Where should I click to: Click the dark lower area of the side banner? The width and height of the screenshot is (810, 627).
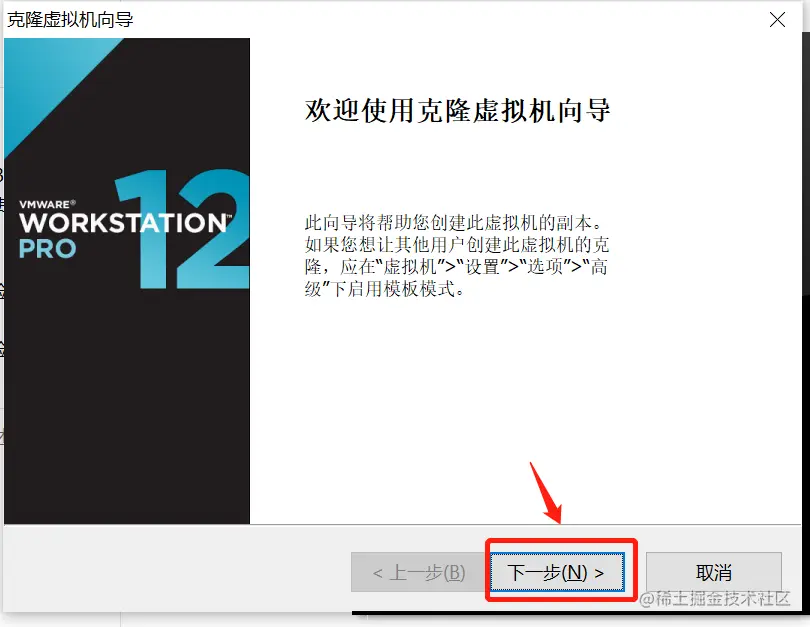(x=127, y=413)
